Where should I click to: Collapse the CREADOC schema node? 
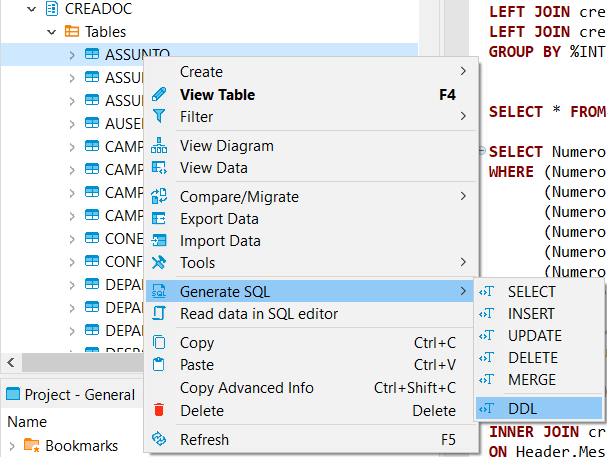click(x=31, y=8)
